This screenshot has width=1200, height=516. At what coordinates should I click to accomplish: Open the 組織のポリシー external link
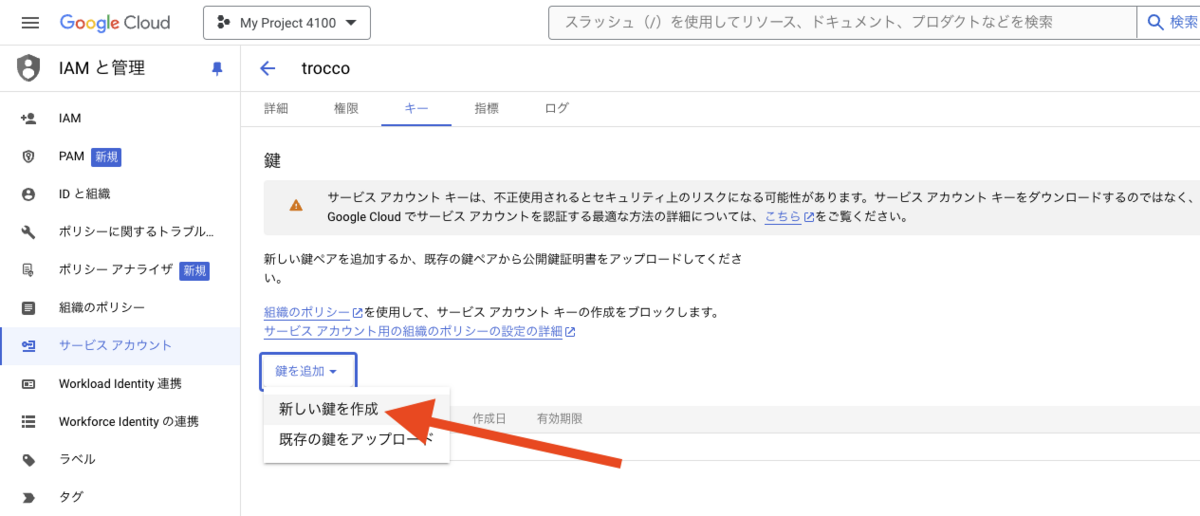pyautogui.click(x=313, y=312)
